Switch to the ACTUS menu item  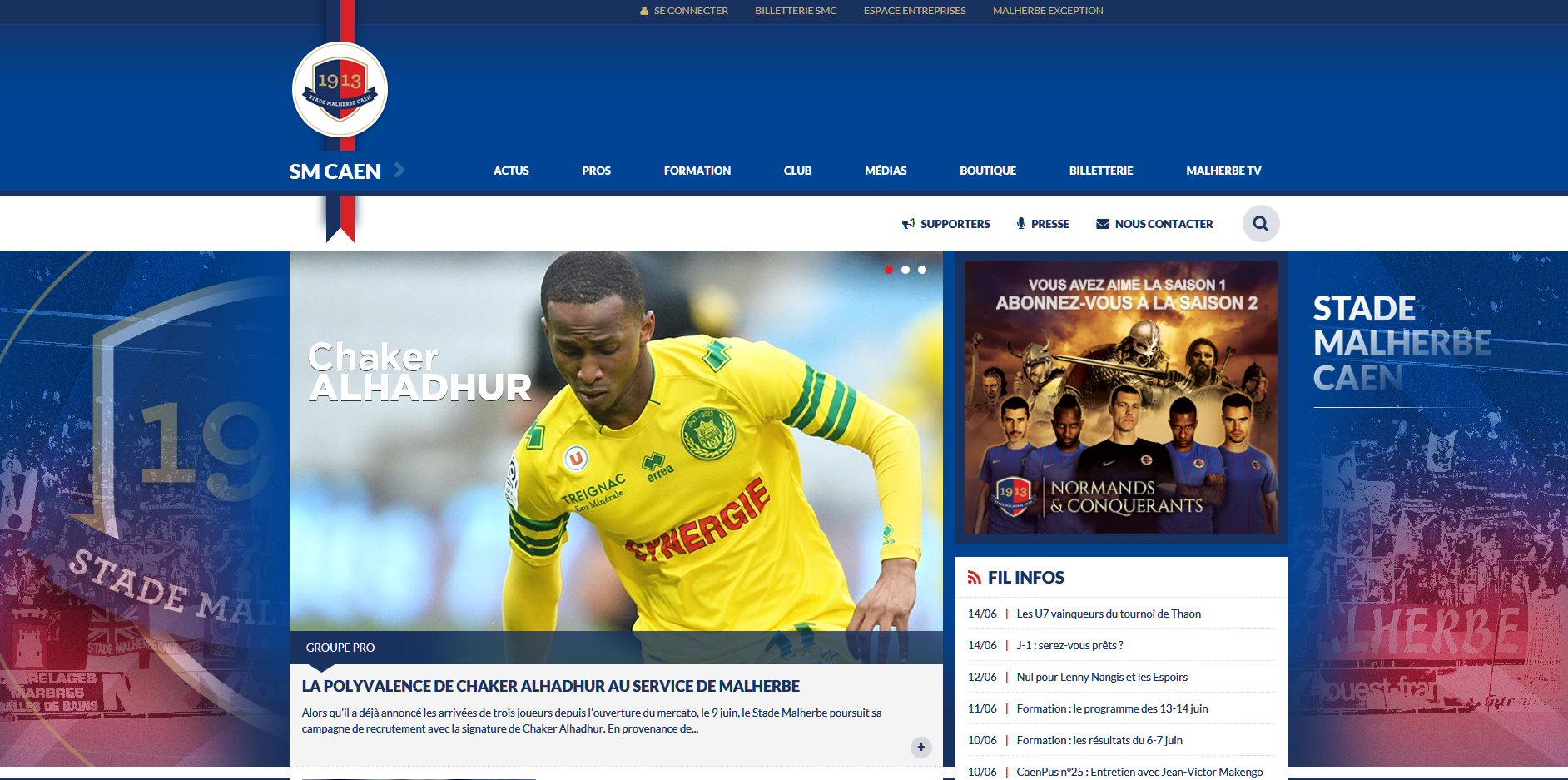(511, 171)
